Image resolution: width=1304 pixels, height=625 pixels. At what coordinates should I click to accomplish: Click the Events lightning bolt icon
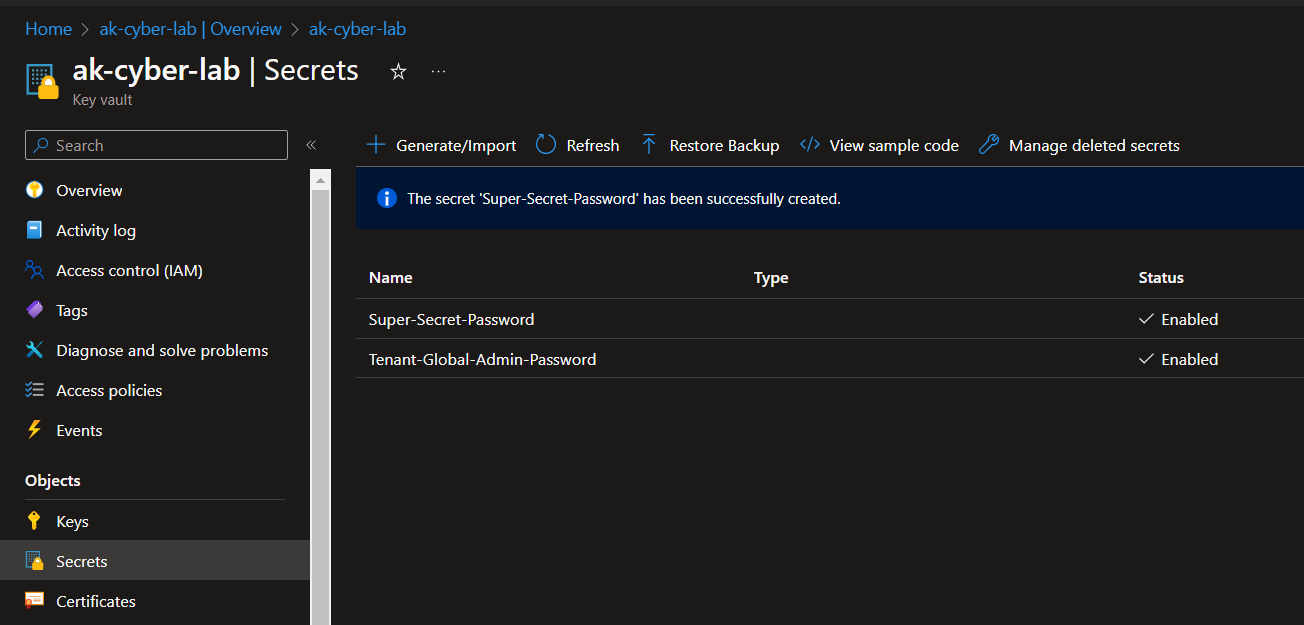(35, 430)
